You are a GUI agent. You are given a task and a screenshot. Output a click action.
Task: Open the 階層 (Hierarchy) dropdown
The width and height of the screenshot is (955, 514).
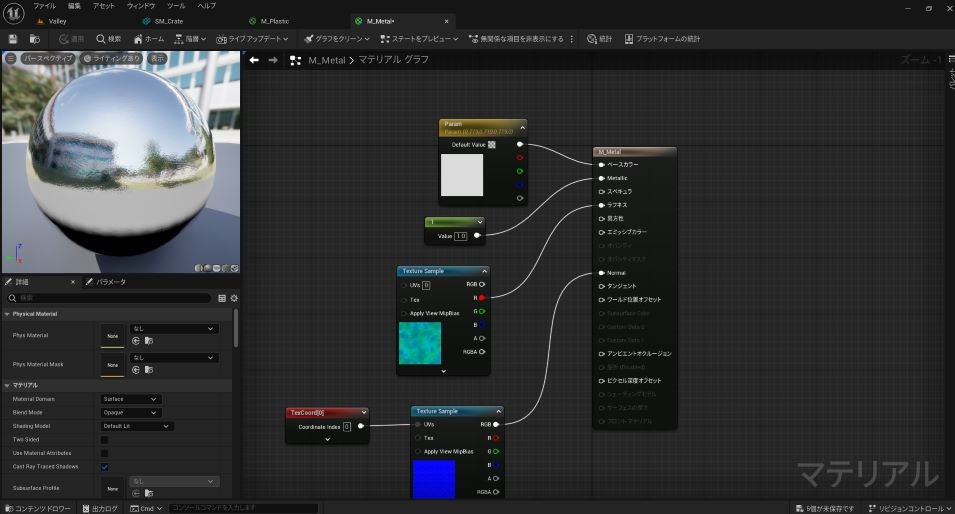190,39
